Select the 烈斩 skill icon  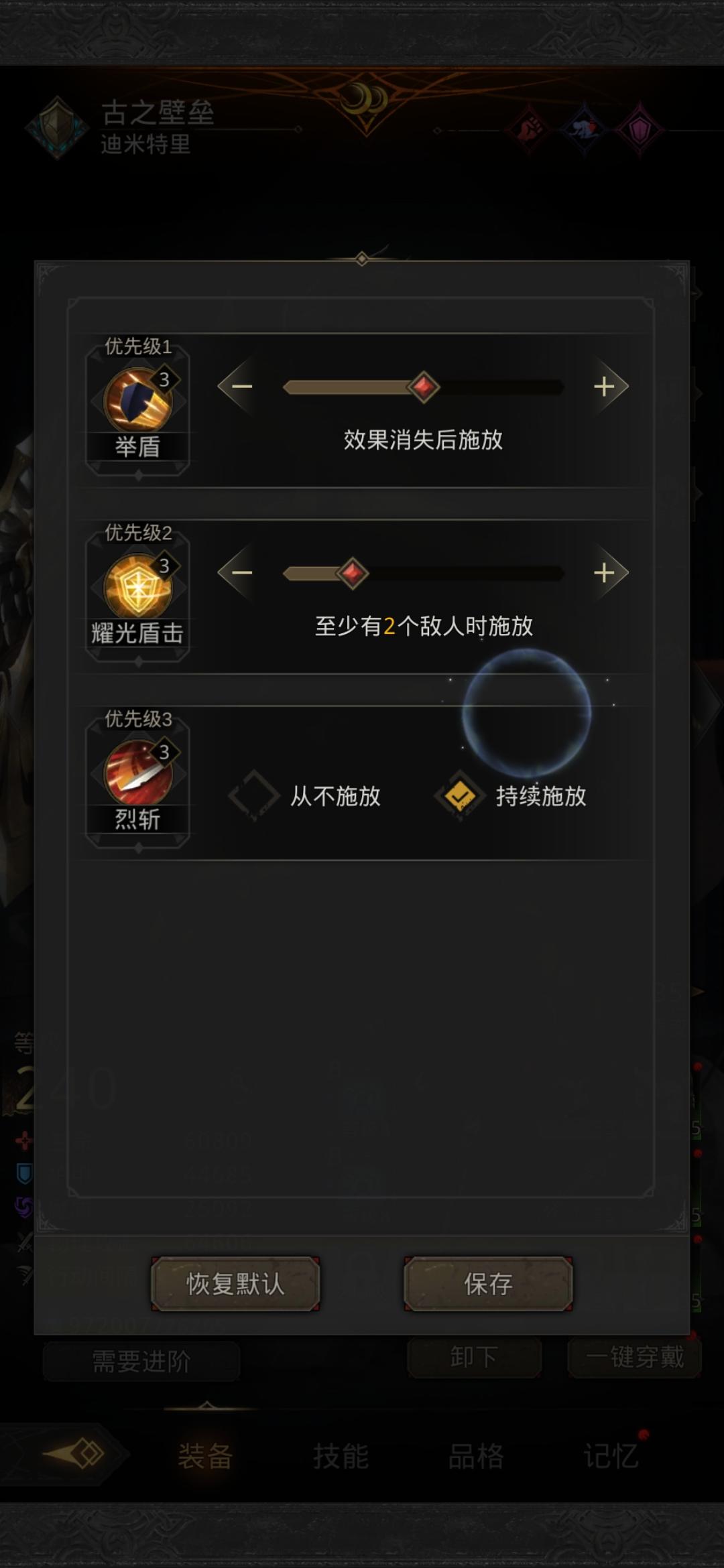pos(138,772)
